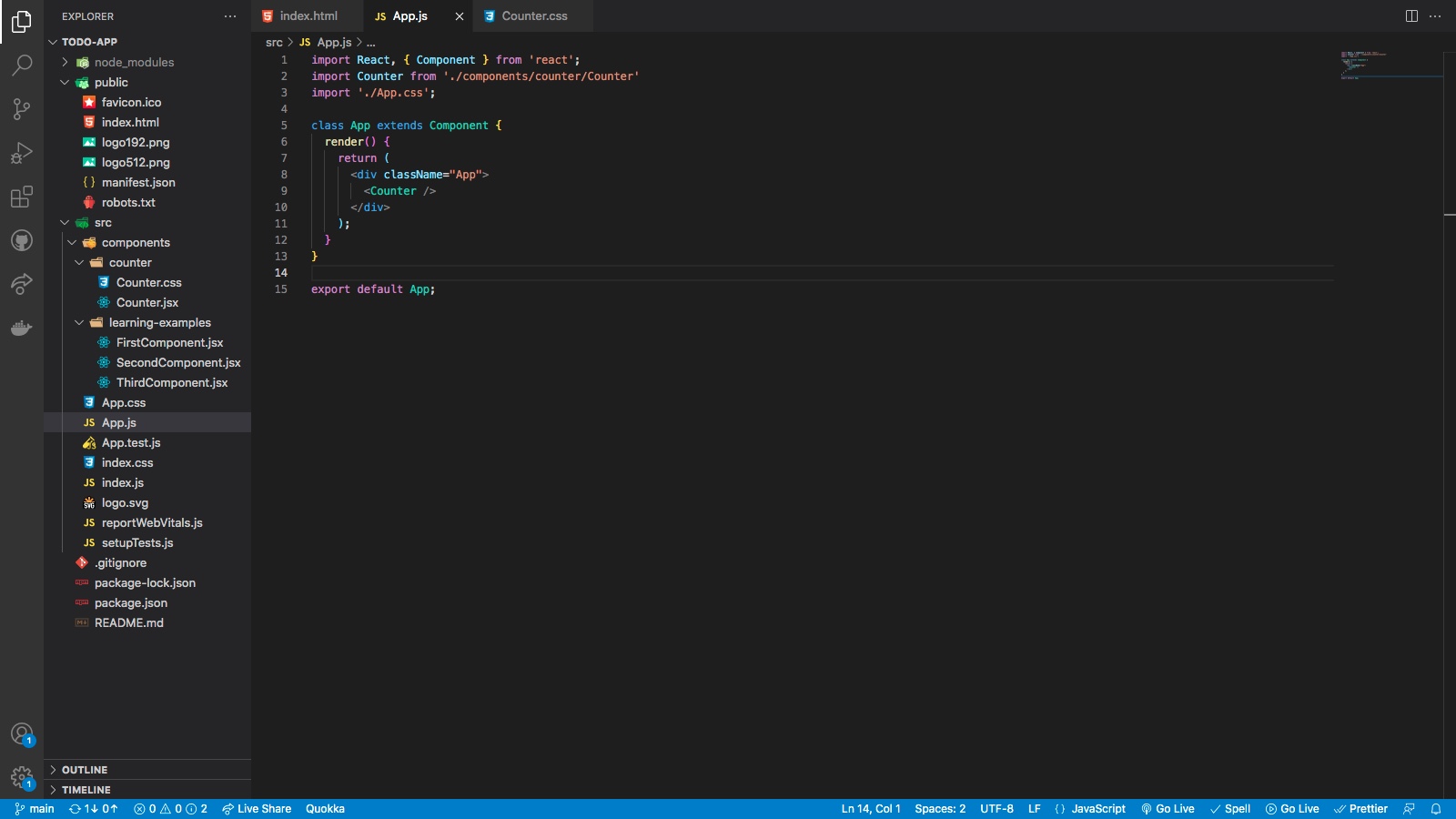Click the feedback icon in status bar
1456x819 pixels.
(1409, 809)
